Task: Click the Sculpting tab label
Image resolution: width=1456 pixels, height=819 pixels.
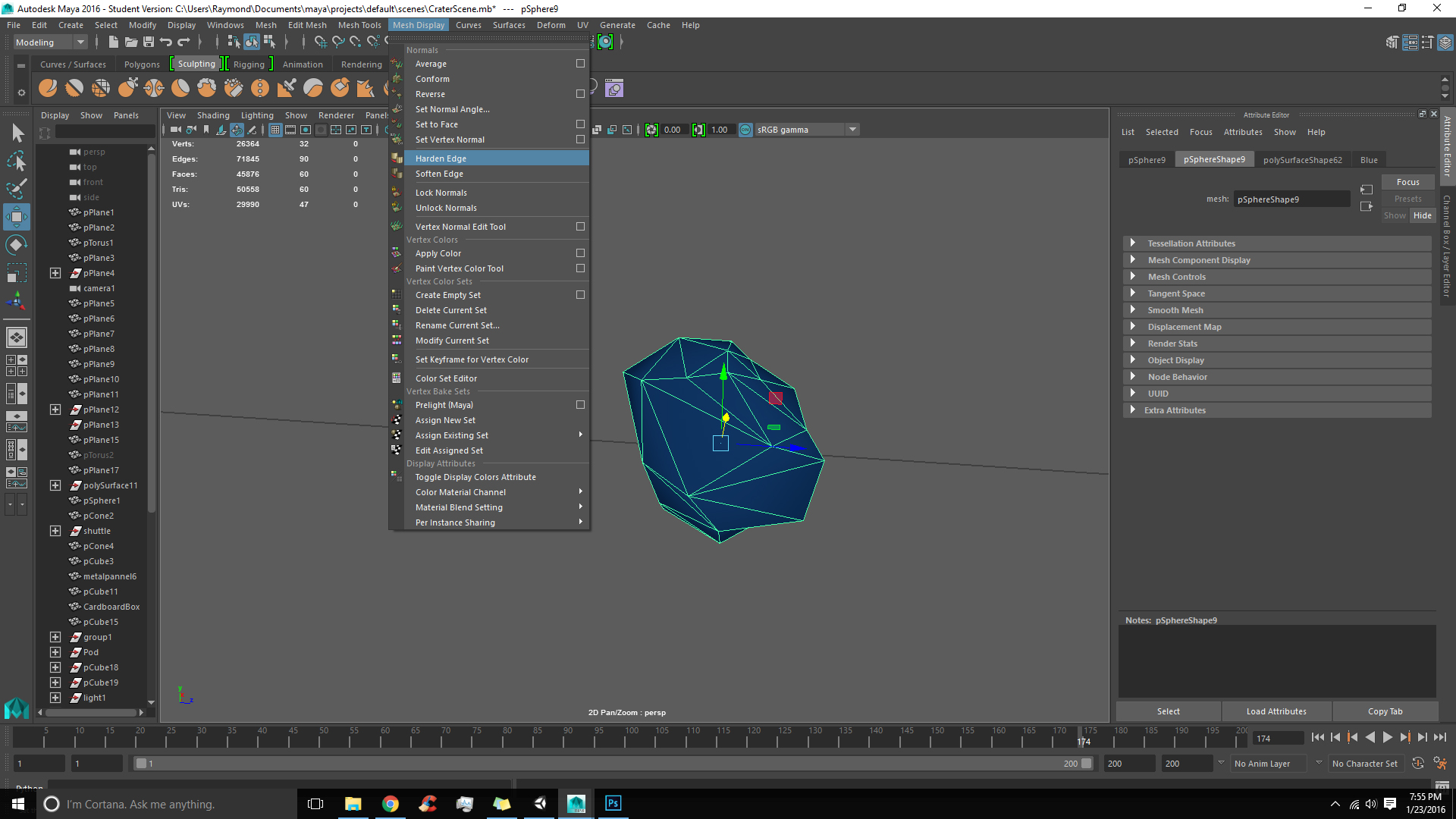Action: click(x=196, y=64)
